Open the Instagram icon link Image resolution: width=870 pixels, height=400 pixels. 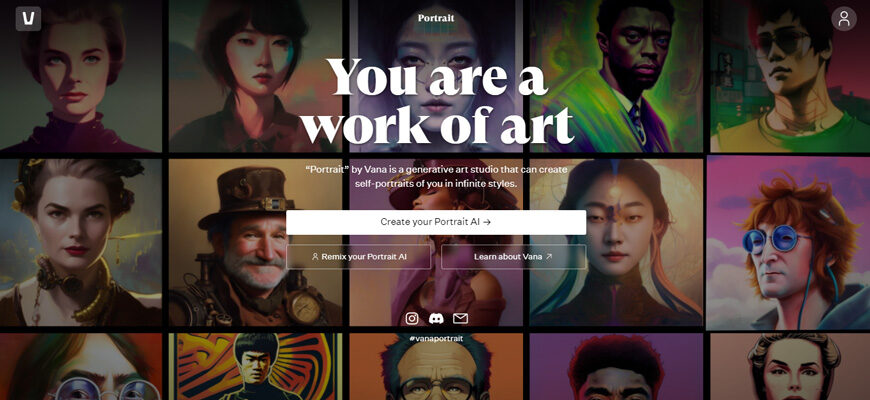412,318
